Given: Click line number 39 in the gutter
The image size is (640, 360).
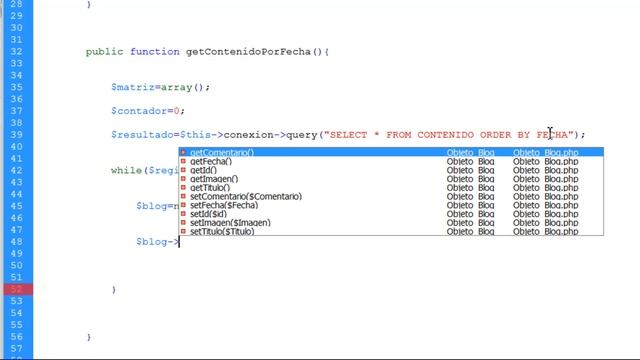Looking at the screenshot, I should tap(16, 135).
